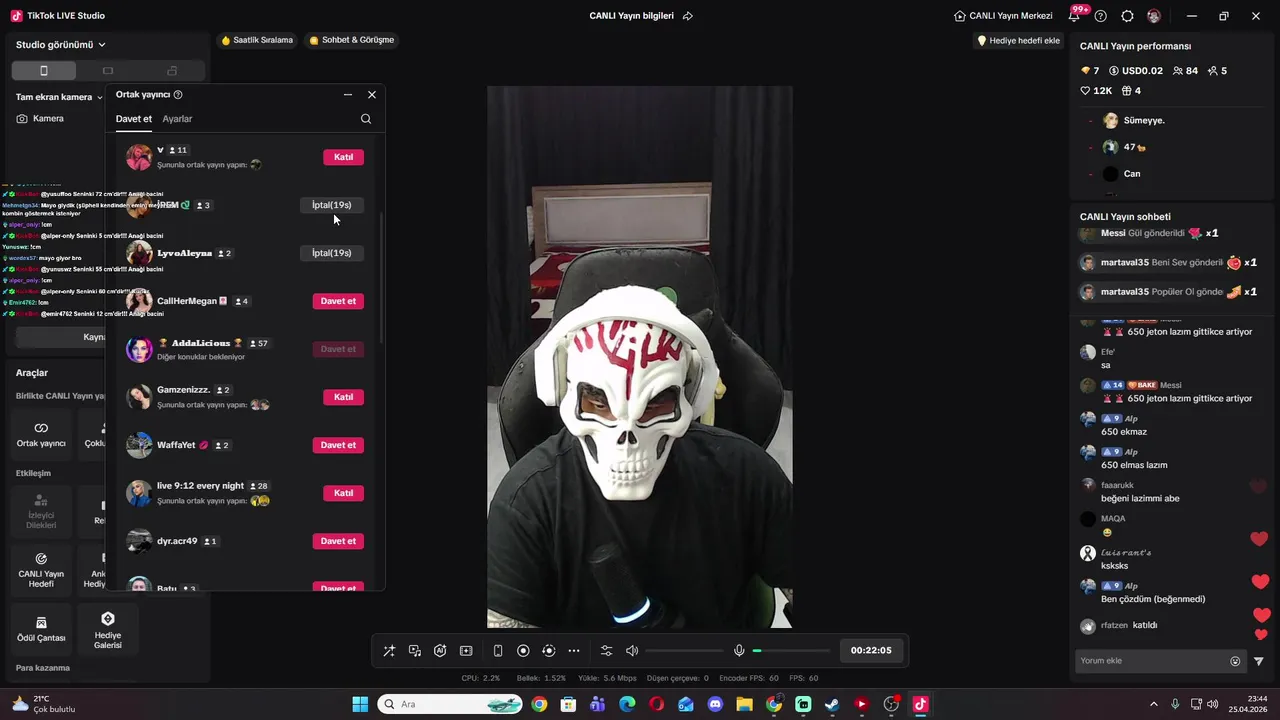Open the AI tools hexagon icon
1280x720 pixels.
point(440,651)
